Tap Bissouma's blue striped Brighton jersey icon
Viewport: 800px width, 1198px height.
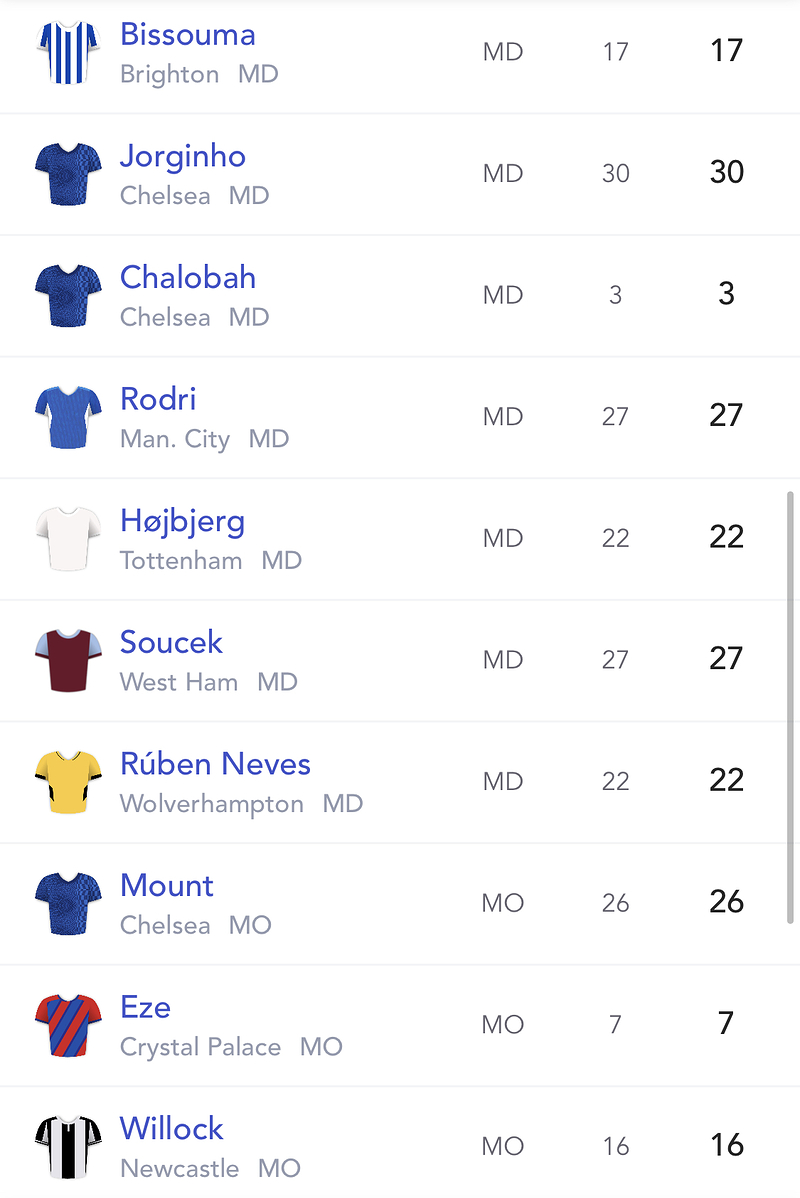click(68, 52)
